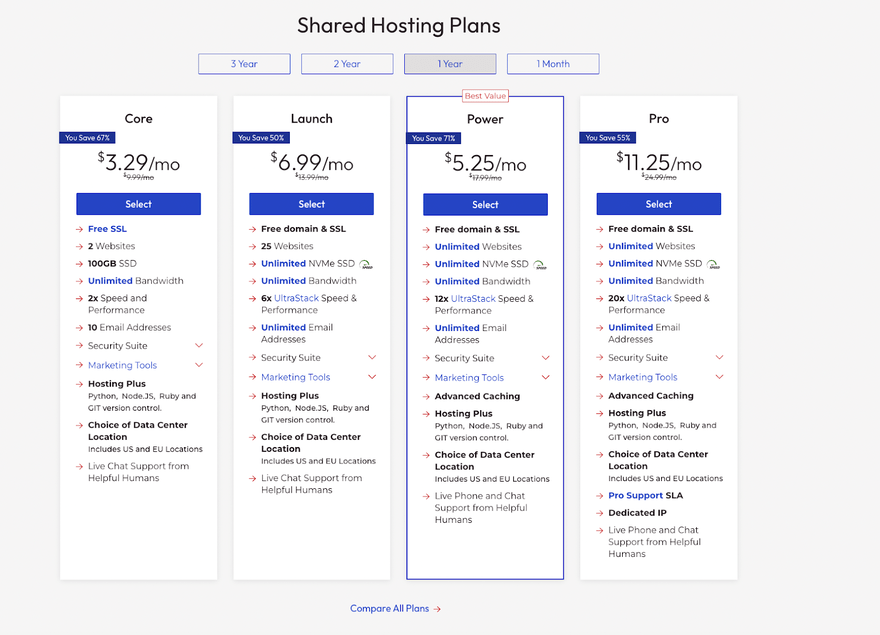
Task: Choose the 1 Month billing tab
Action: coord(553,64)
